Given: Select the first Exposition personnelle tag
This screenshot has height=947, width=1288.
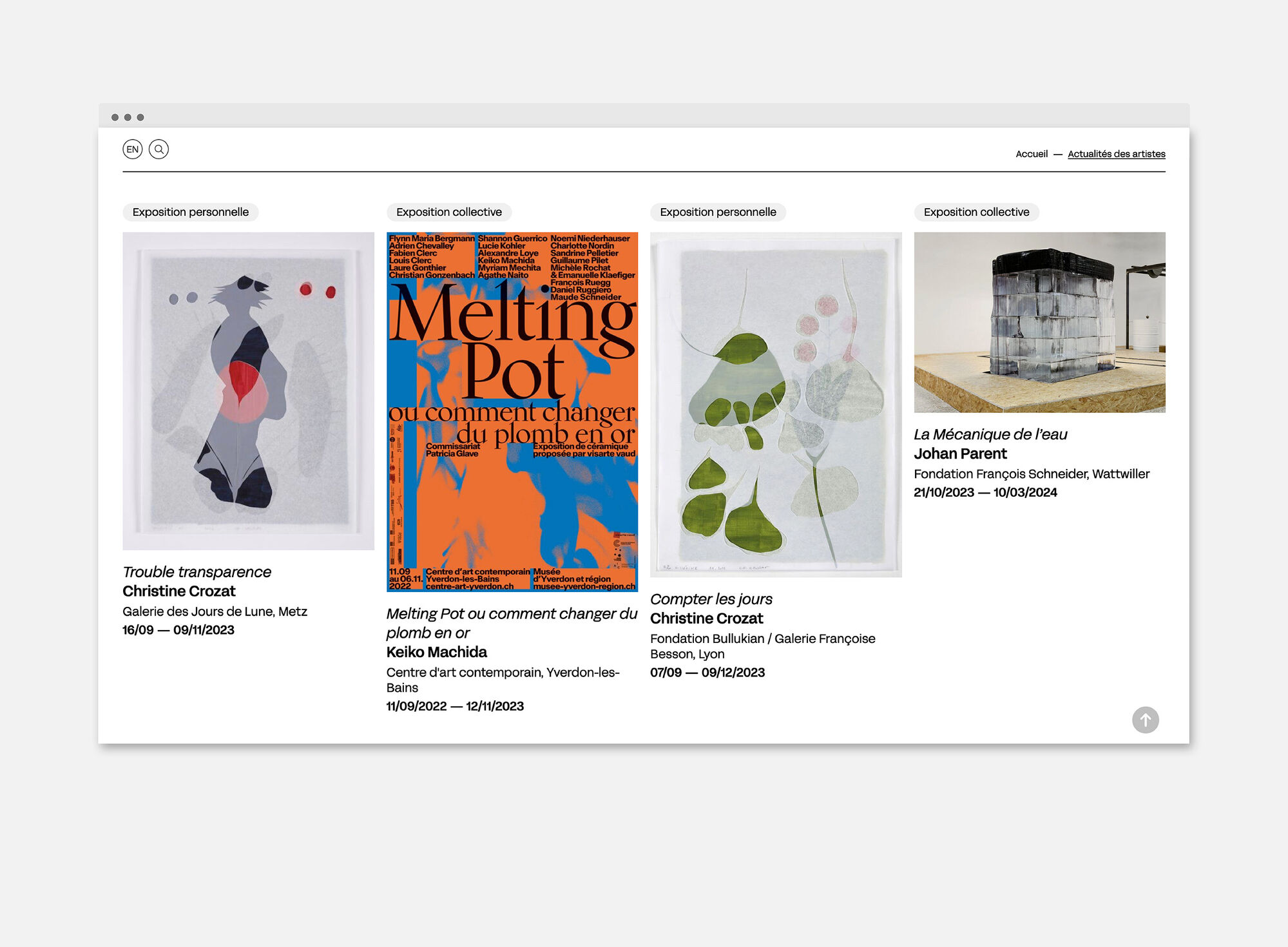Looking at the screenshot, I should tap(190, 212).
